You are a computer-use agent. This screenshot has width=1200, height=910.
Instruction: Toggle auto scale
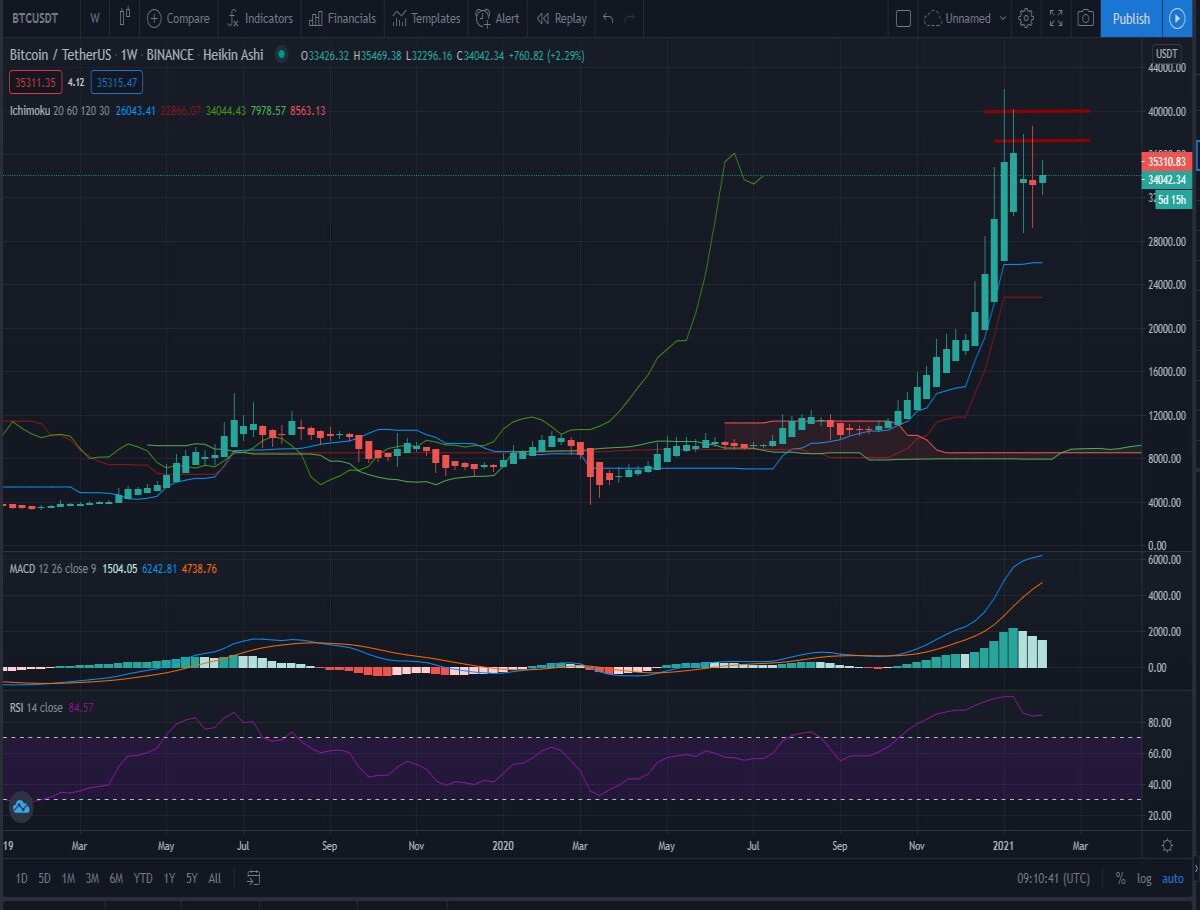tap(1173, 878)
